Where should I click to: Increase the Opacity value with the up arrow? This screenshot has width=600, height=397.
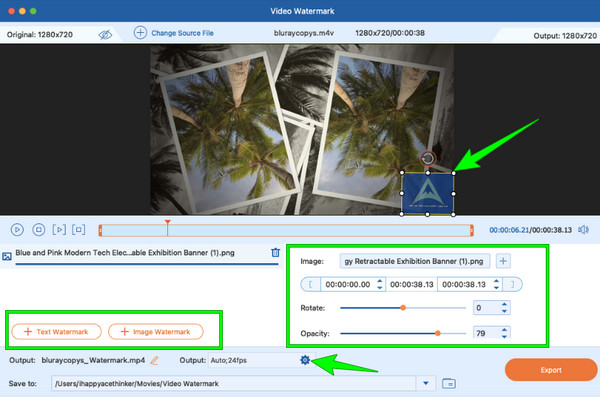pyautogui.click(x=504, y=330)
